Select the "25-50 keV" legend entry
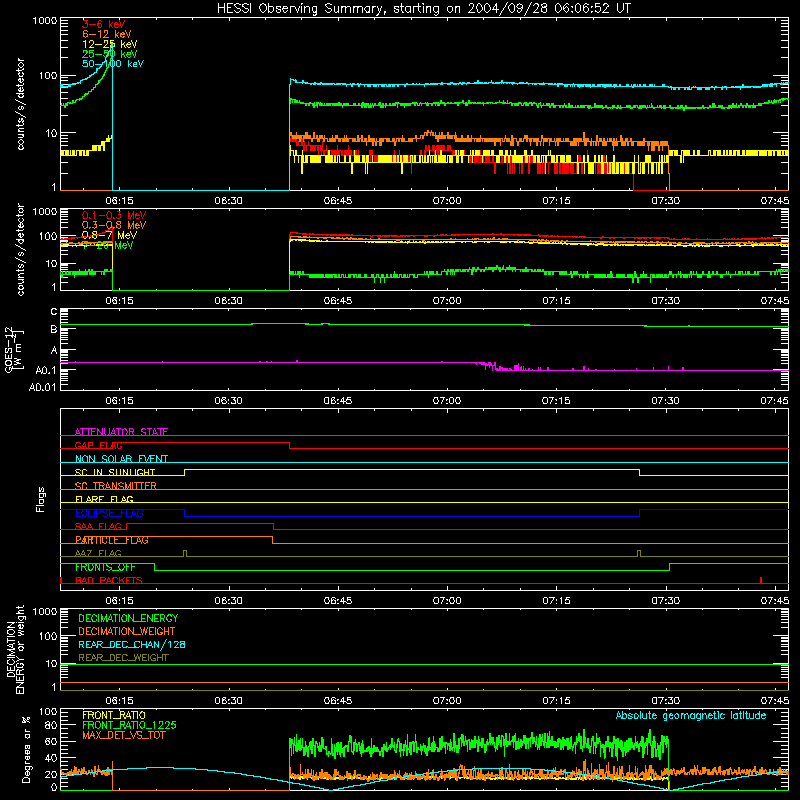This screenshot has width=800, height=800. tap(109, 54)
